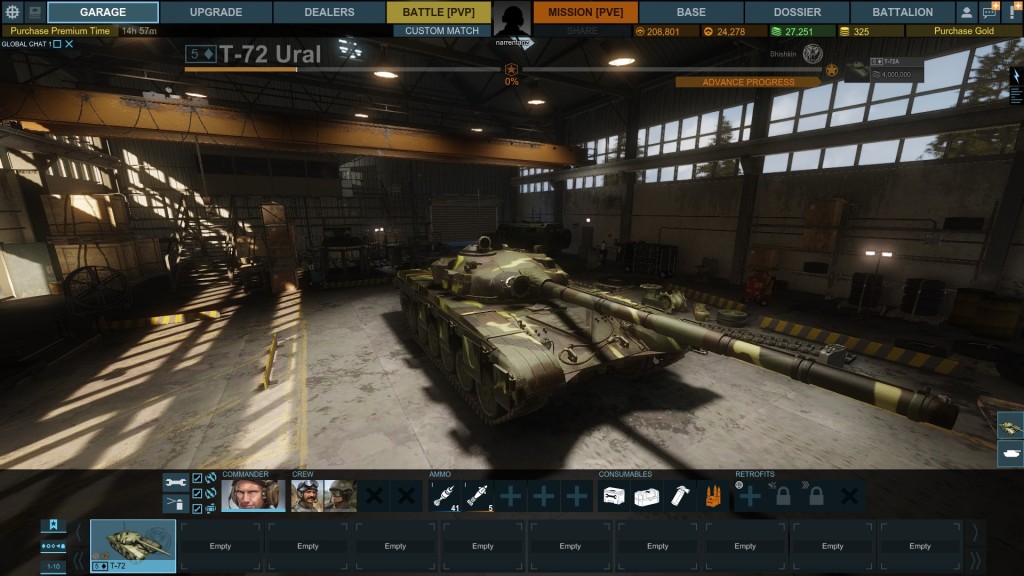1024x576 pixels.
Task: Select the first consumable kit icon
Action: pos(614,496)
